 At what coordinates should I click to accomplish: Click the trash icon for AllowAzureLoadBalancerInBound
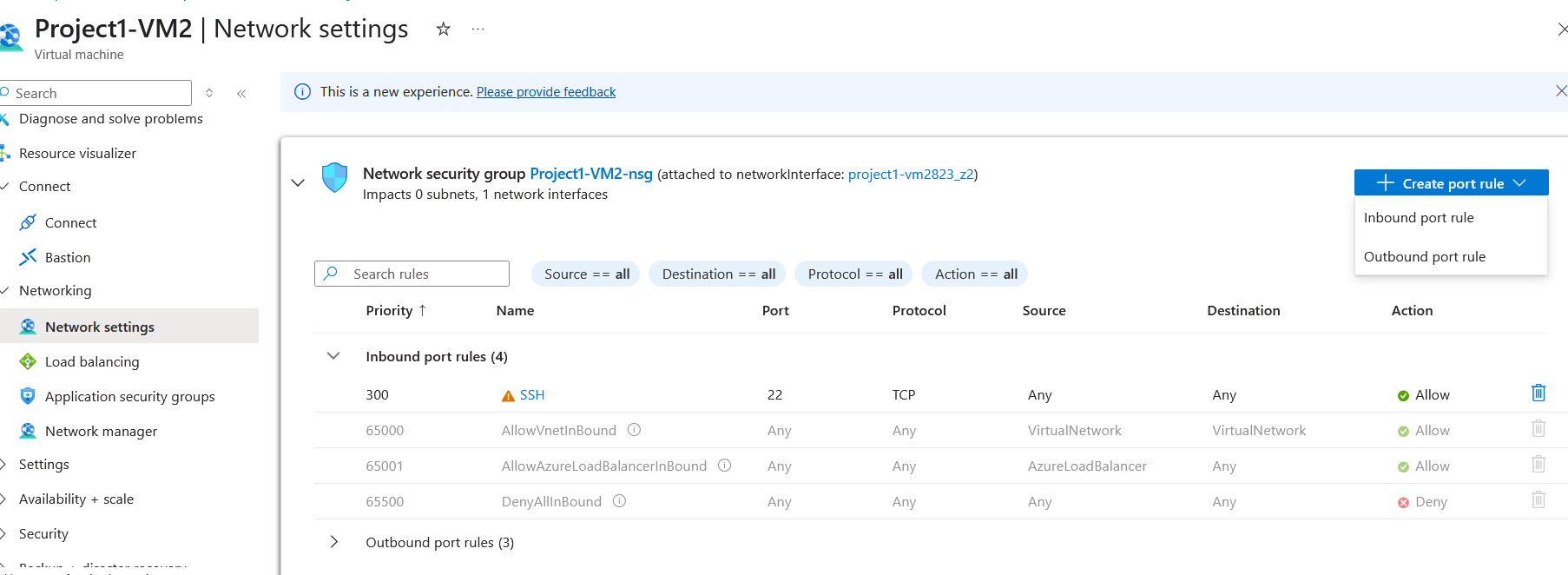pyautogui.click(x=1538, y=464)
